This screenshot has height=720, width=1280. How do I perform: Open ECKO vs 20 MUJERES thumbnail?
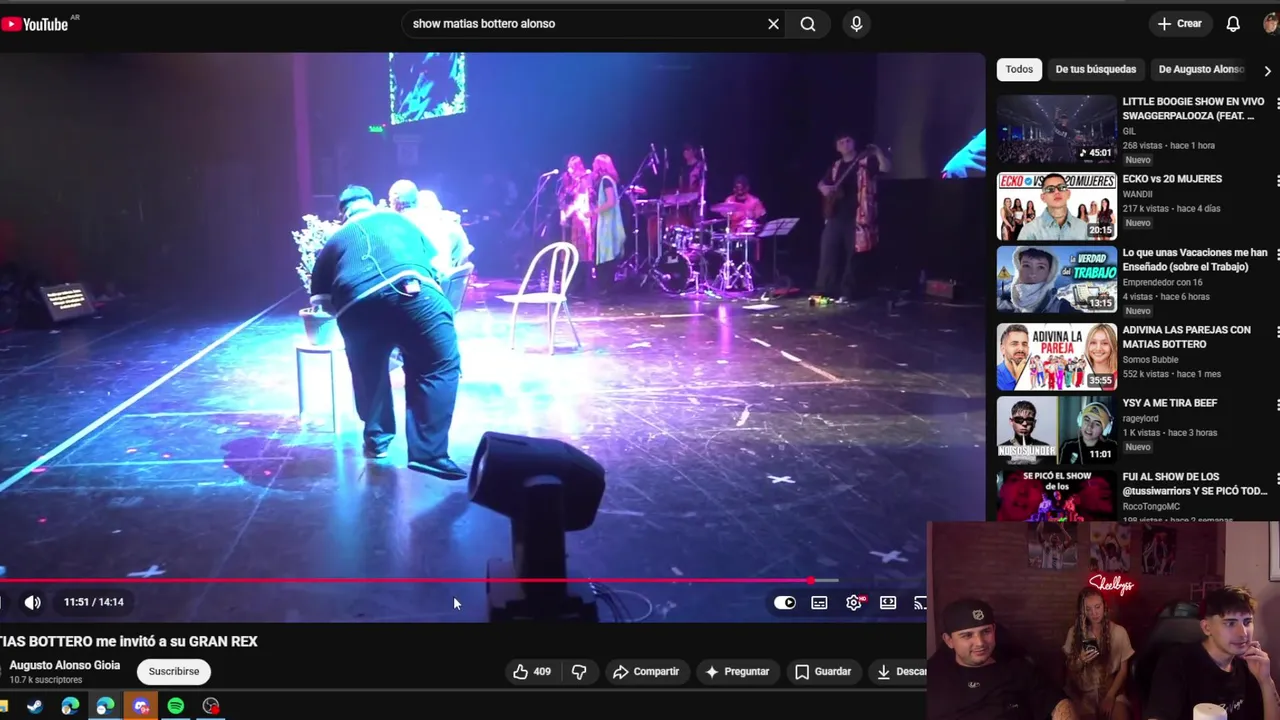[x=1056, y=206]
